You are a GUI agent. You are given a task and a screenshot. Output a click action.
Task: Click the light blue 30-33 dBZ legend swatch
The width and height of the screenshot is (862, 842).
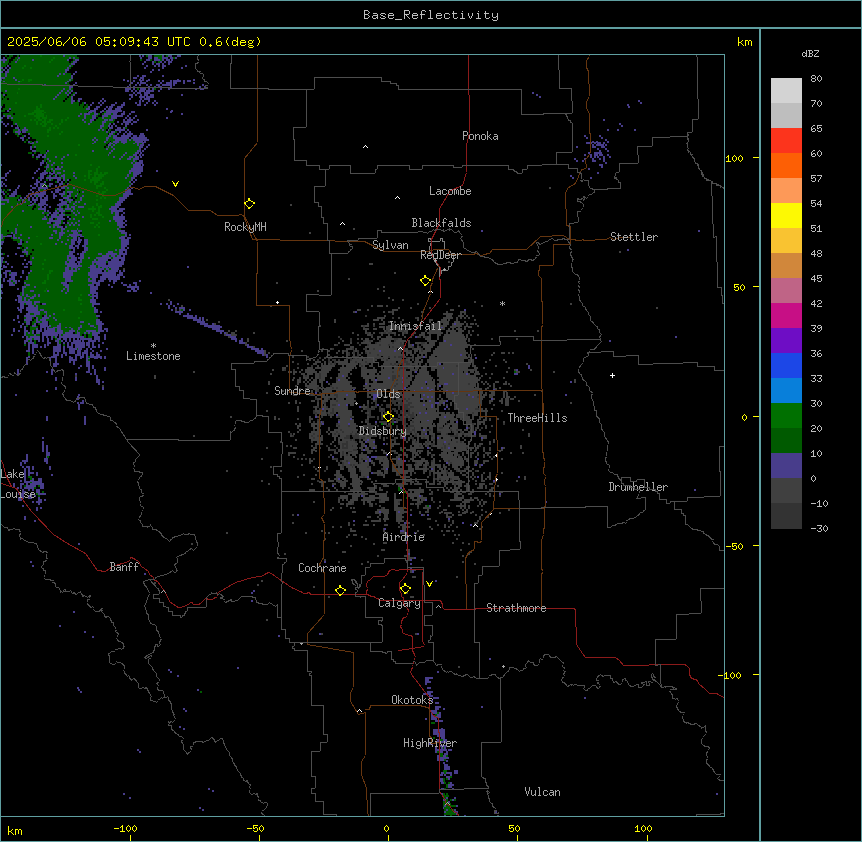click(x=786, y=390)
